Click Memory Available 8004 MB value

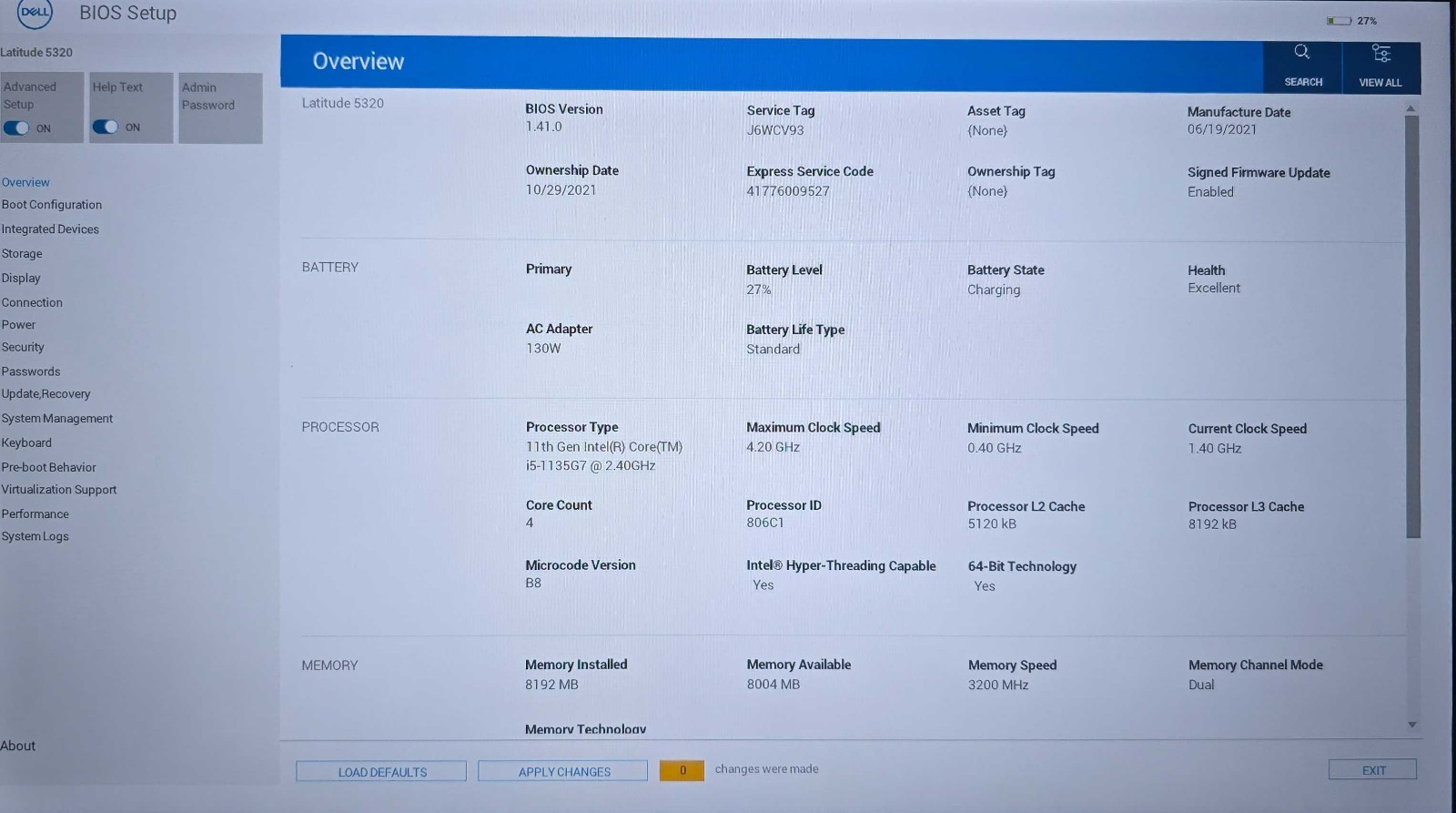pos(773,685)
